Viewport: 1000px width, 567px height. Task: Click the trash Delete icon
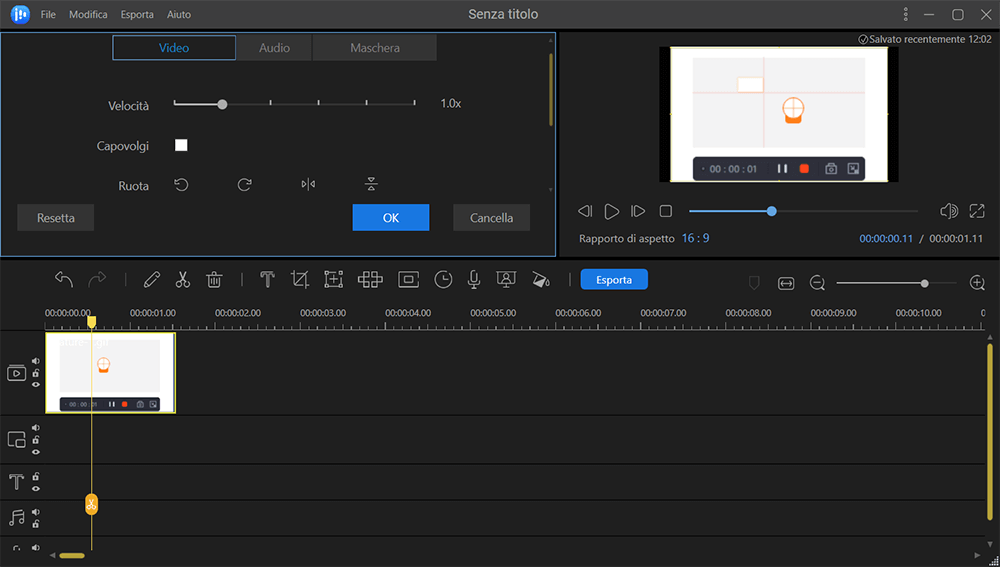(214, 280)
